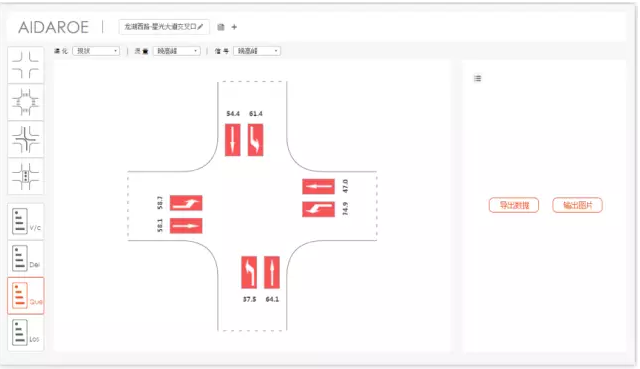Switch to the Que queue view
640x369 pixels.
pyautogui.click(x=25, y=296)
